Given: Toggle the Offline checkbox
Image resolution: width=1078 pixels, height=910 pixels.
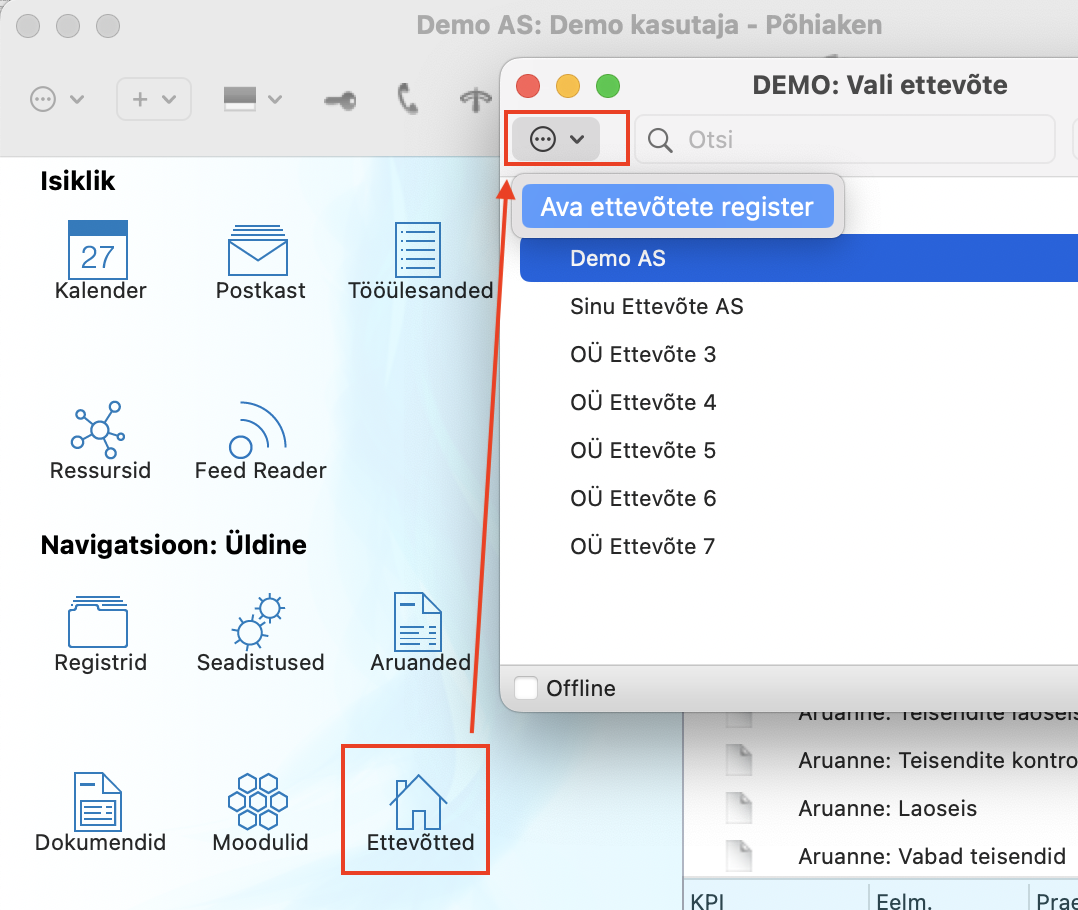Looking at the screenshot, I should (x=525, y=688).
